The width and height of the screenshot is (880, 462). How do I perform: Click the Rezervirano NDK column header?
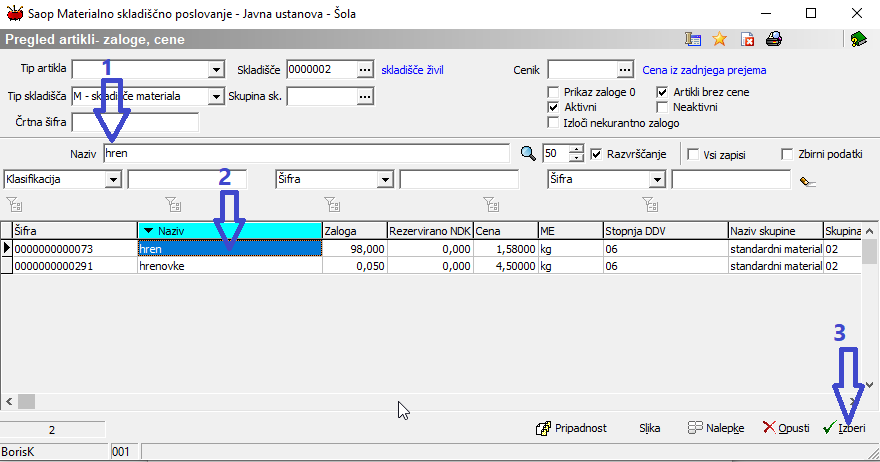coord(430,231)
